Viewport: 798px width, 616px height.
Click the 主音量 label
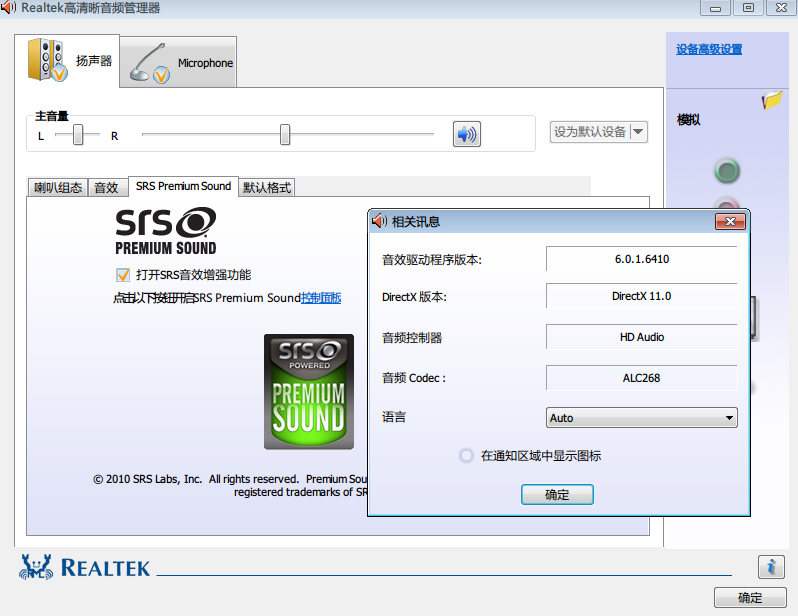pyautogui.click(x=51, y=116)
